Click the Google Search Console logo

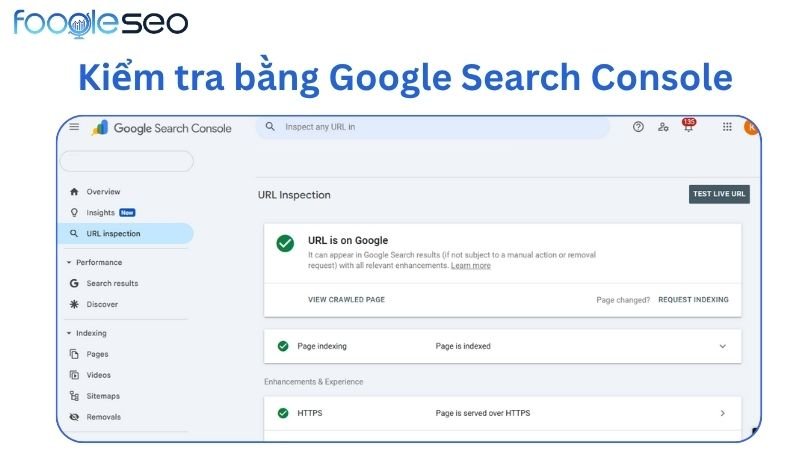pyautogui.click(x=162, y=128)
